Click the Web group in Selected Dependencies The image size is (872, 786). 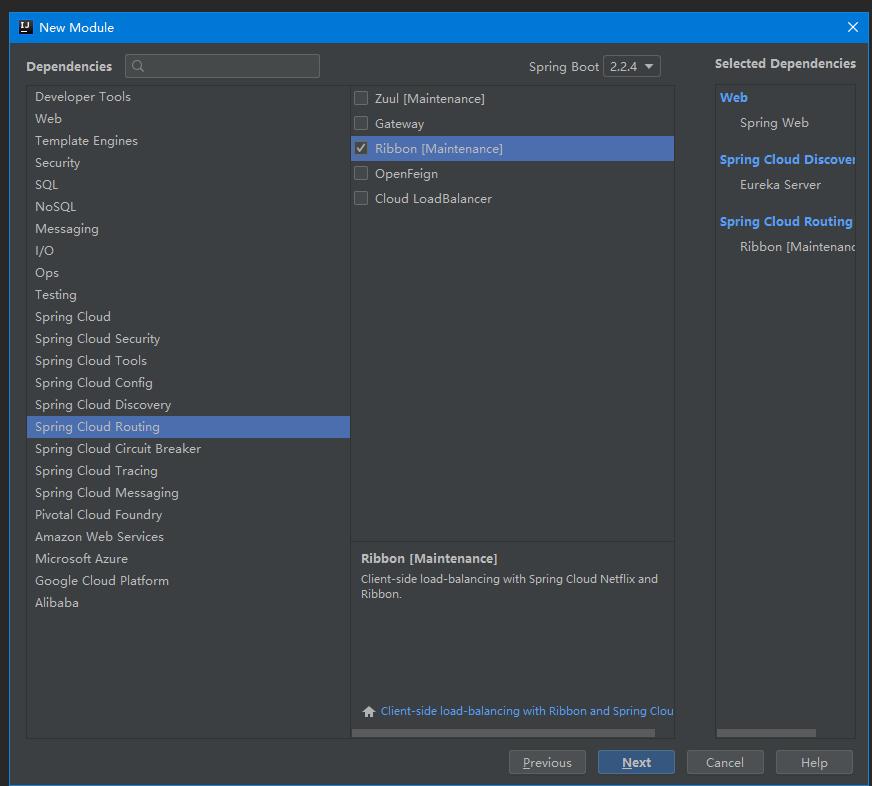pos(734,97)
